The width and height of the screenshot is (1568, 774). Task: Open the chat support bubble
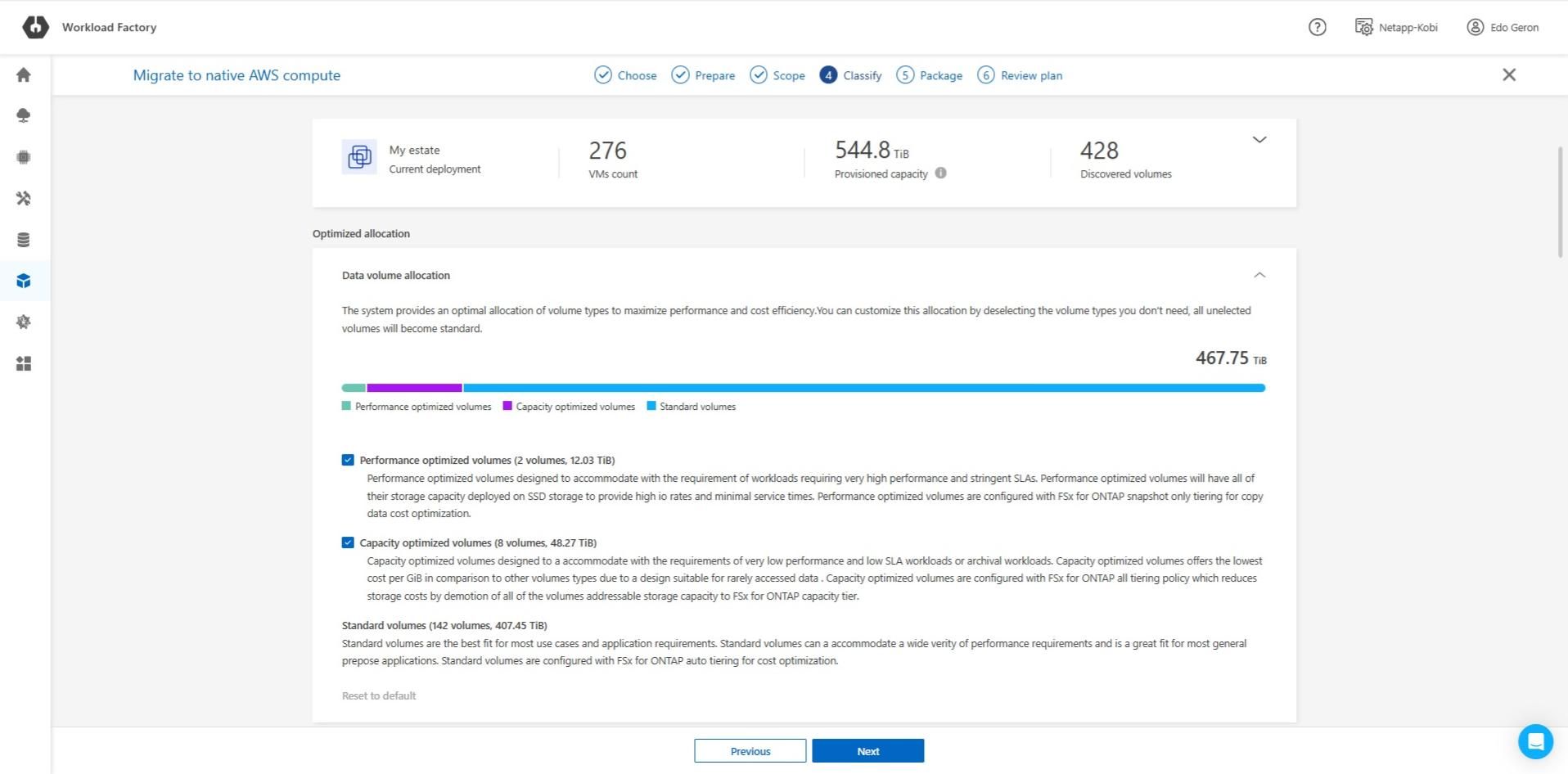coord(1535,741)
